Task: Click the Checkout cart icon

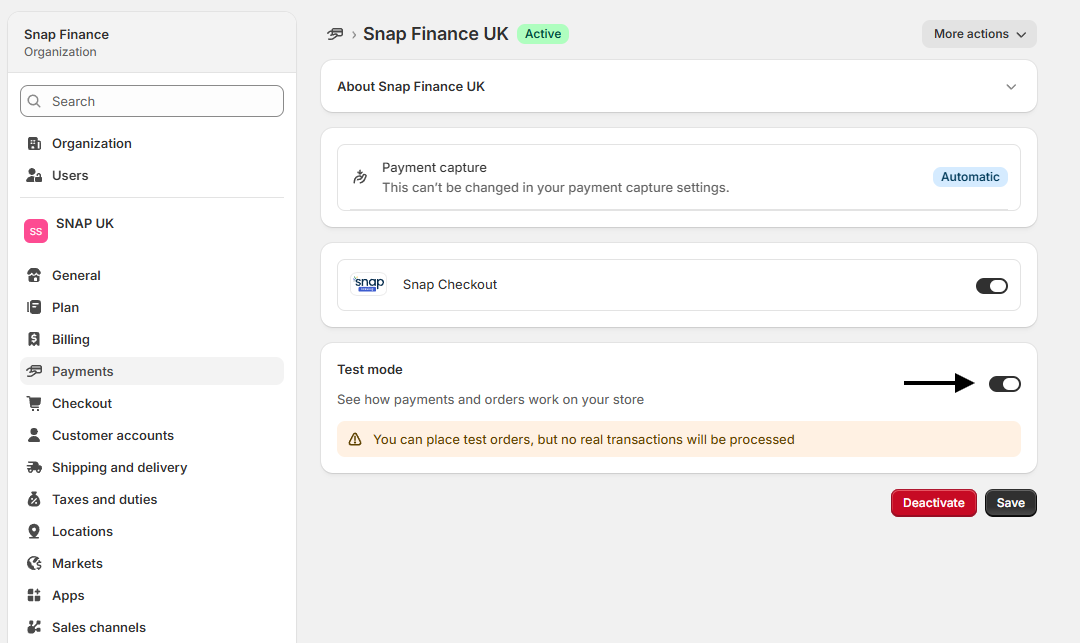Action: coord(34,403)
